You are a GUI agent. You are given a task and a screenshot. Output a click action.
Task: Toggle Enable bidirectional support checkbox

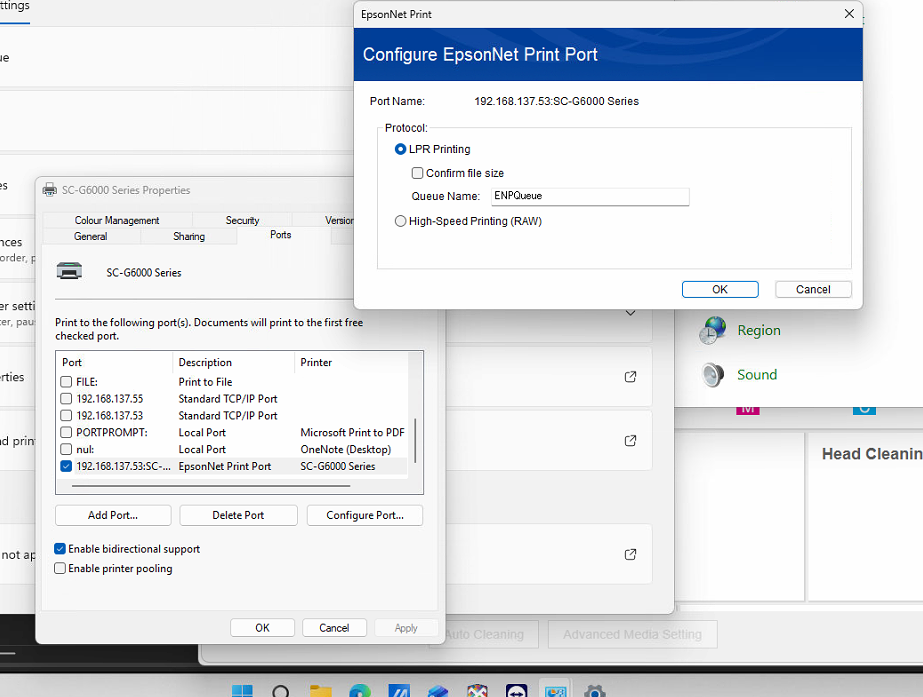(x=59, y=549)
